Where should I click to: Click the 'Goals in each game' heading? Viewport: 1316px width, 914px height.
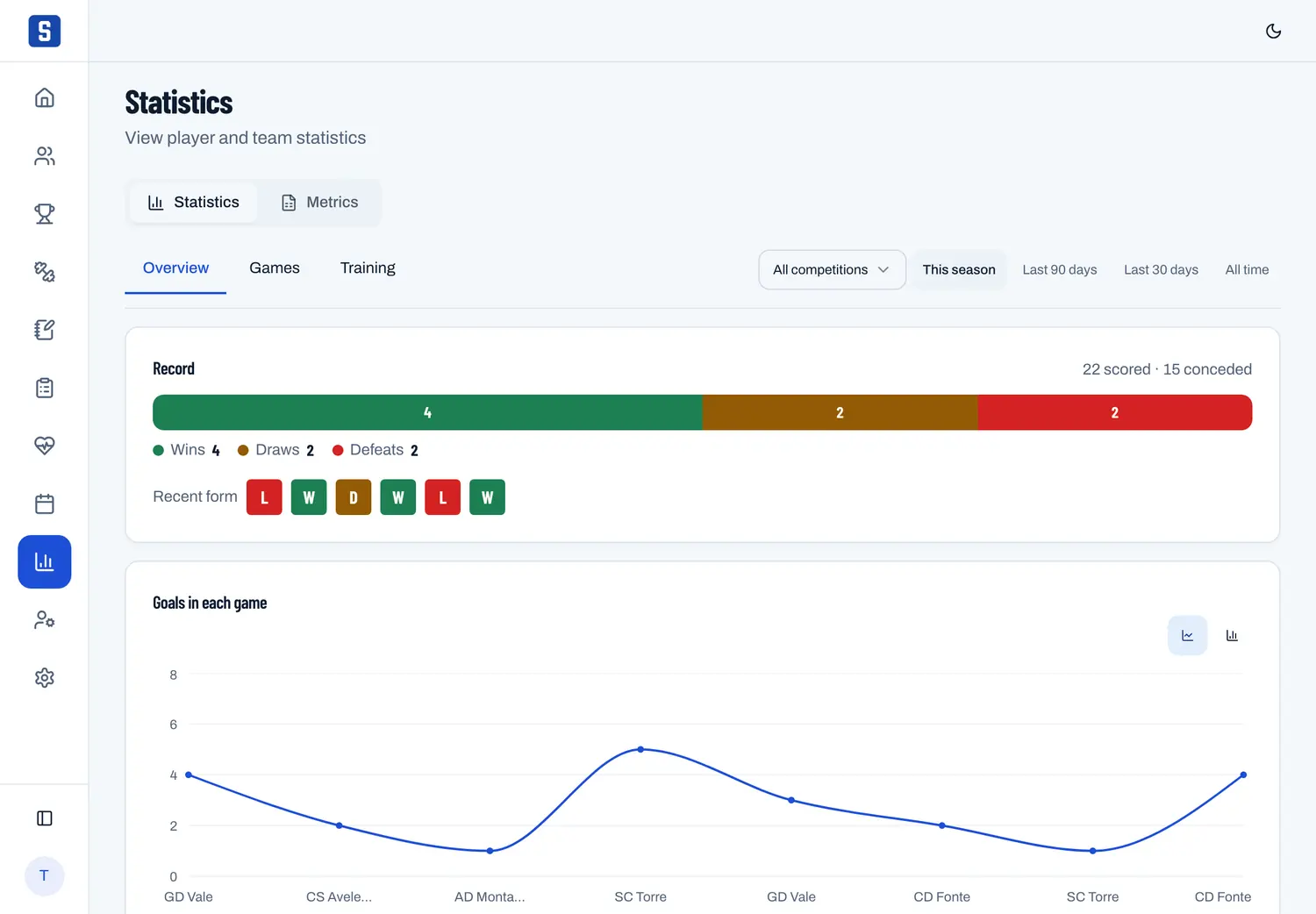point(210,603)
